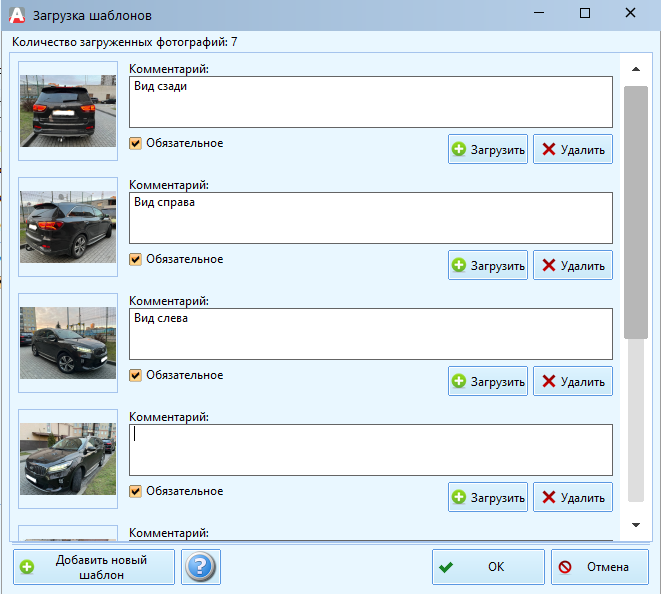Click the vertical scrollbar thumb

point(636,212)
